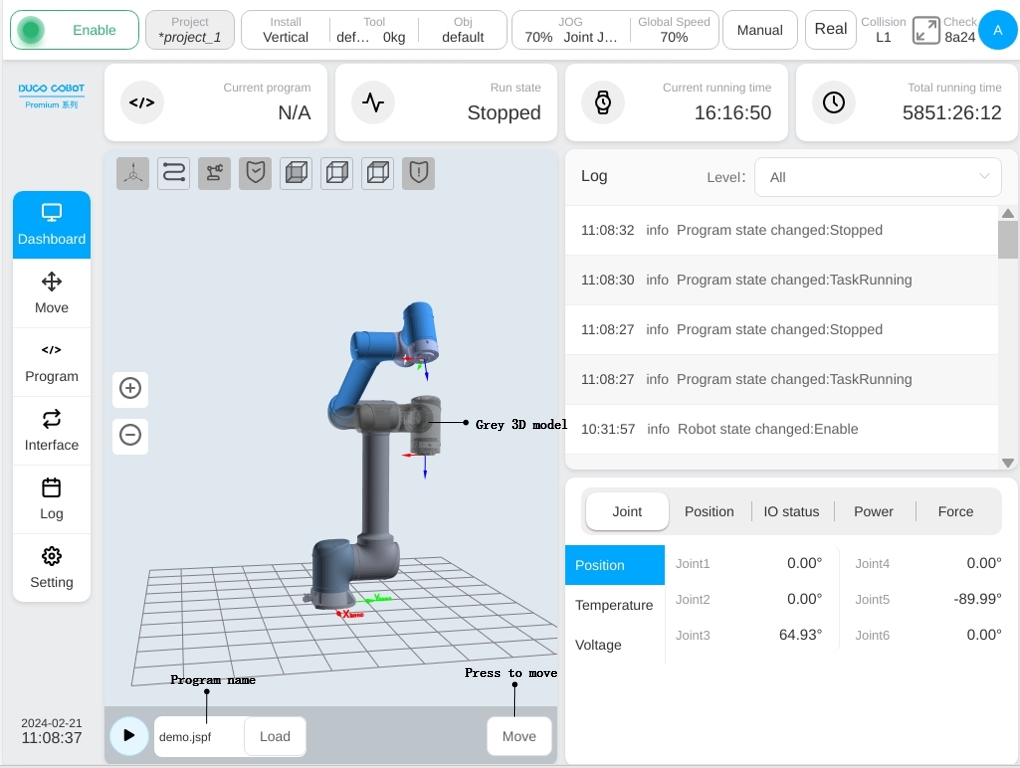Open the Tool 0kg setting
Screen dimensions: 1020x768
[374, 30]
